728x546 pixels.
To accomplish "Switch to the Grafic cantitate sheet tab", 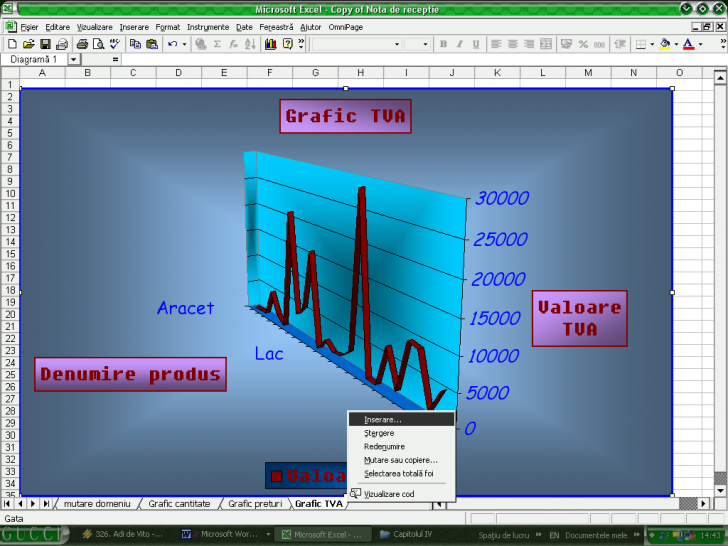I will (179, 504).
